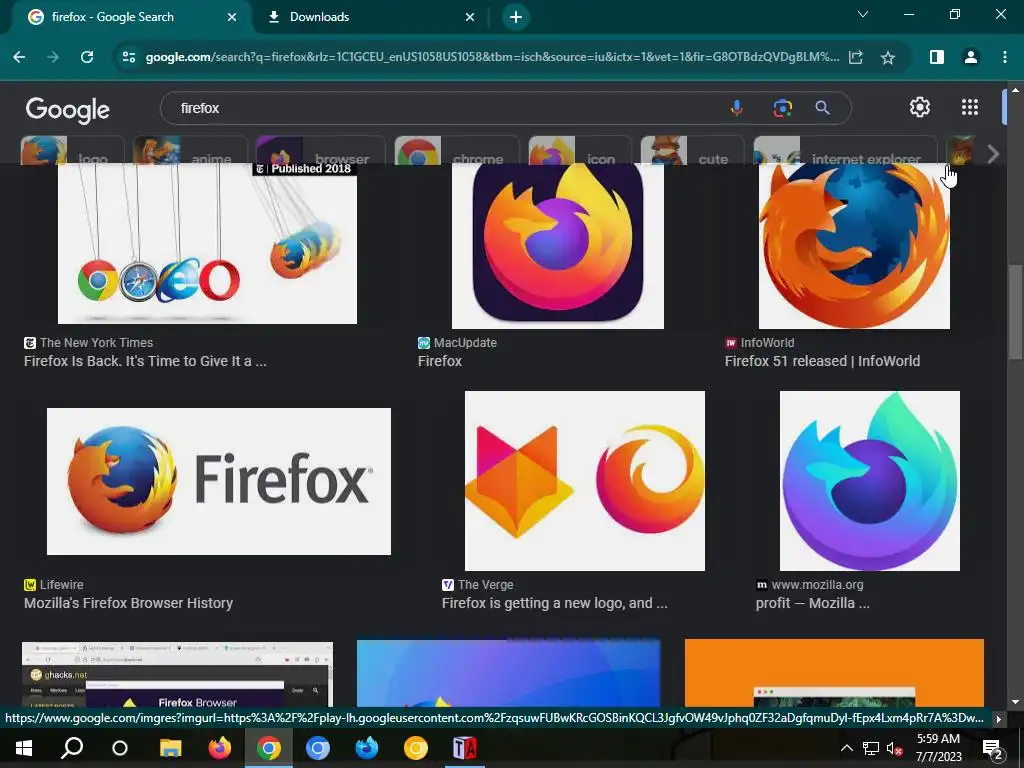
Task: Open Chrome taskbar icon
Action: click(x=268, y=748)
